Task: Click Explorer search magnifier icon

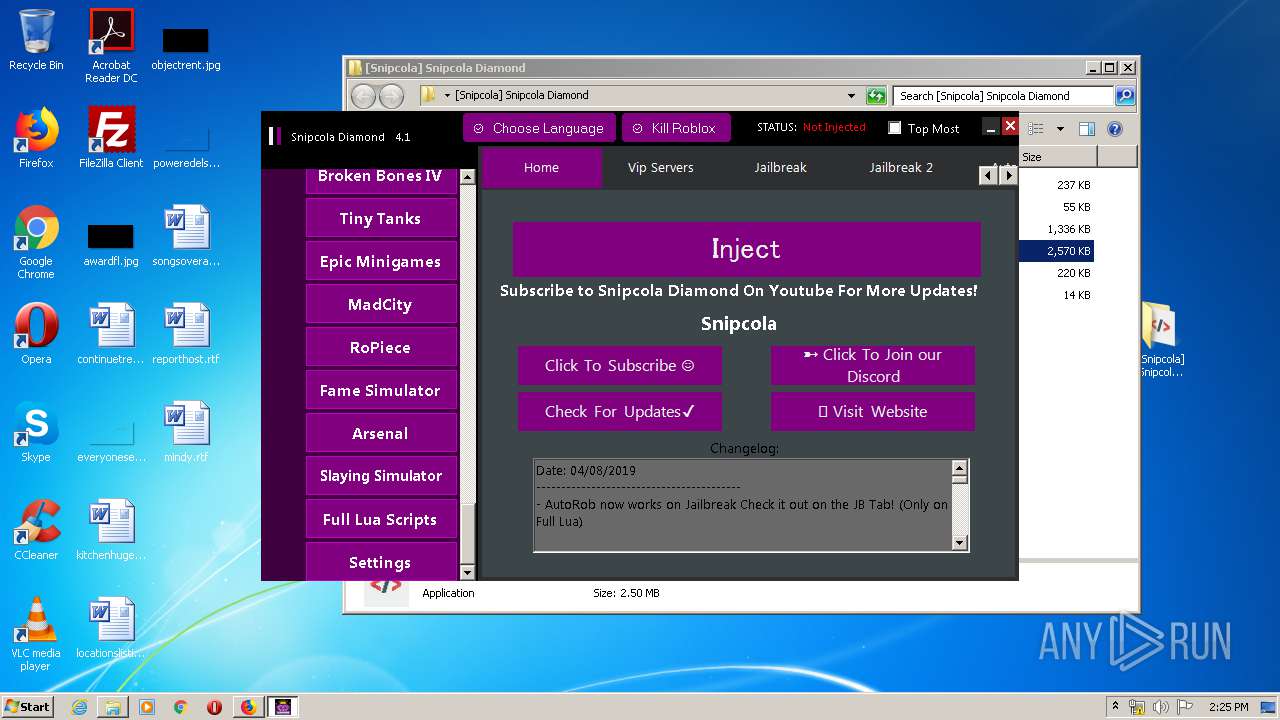Action: 1125,96
